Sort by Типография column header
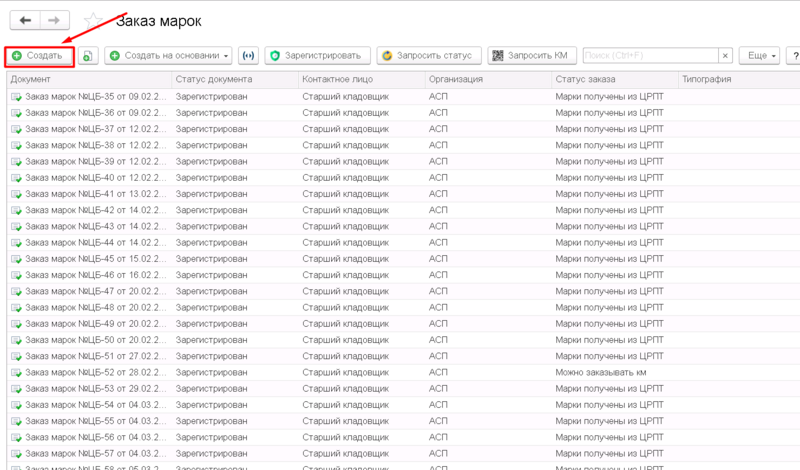Viewport: 800px width, 470px height. 739,80
